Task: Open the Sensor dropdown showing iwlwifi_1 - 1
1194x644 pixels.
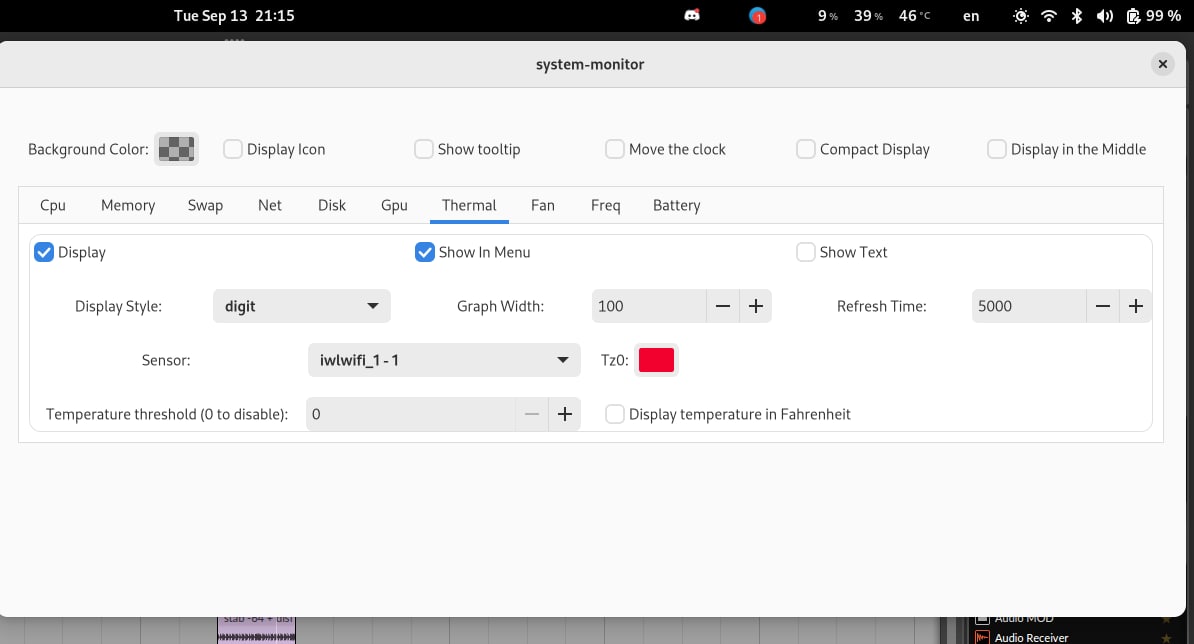Action: pos(444,360)
